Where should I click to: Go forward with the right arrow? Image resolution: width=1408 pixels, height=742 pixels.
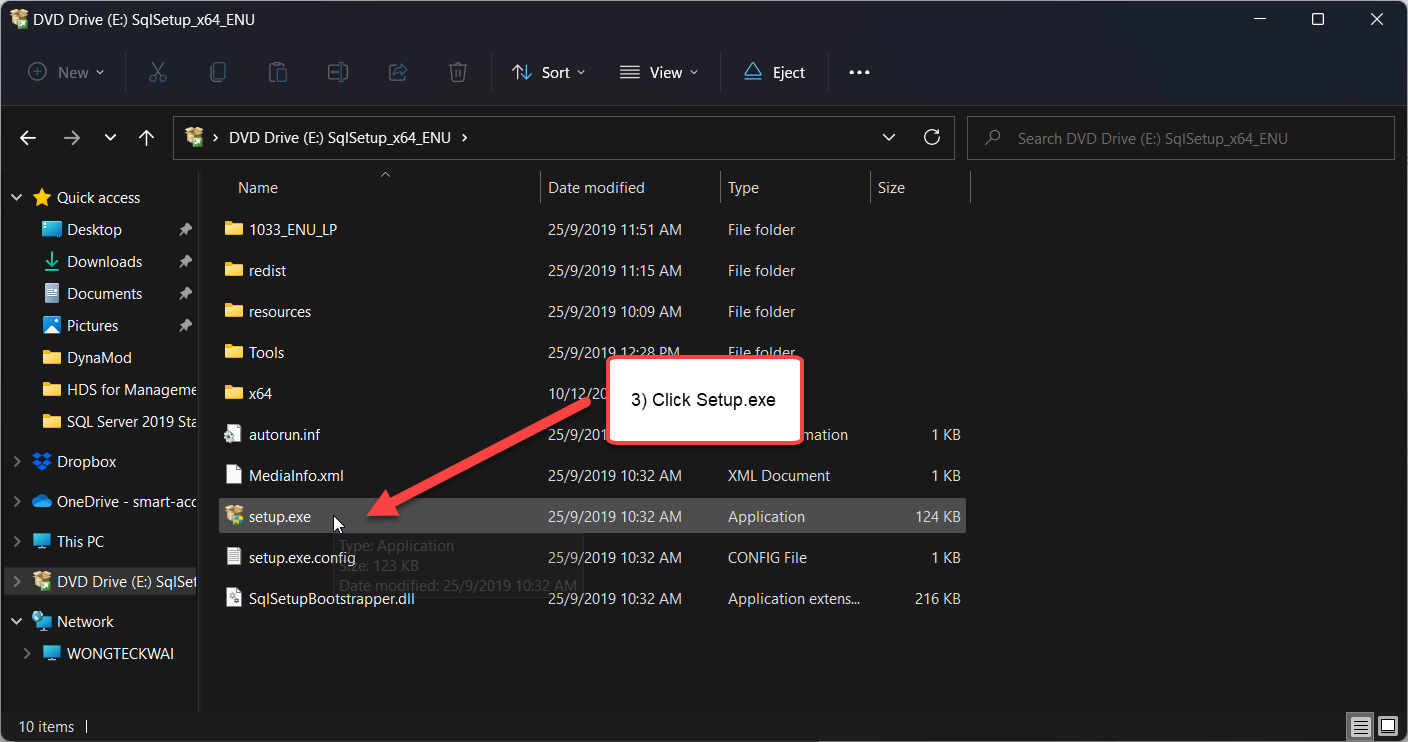(x=71, y=138)
